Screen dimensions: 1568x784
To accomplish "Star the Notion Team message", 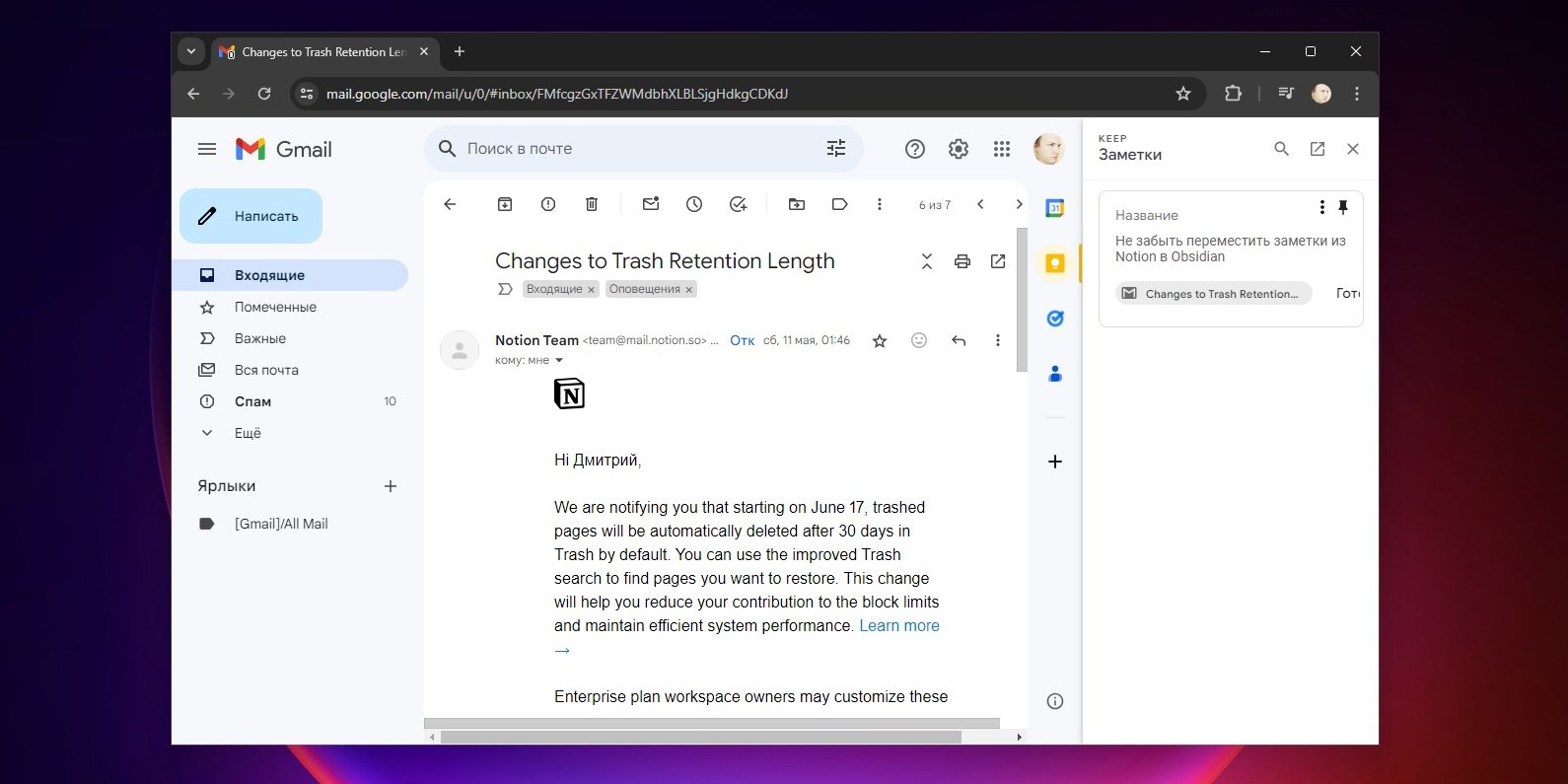I will (x=880, y=340).
